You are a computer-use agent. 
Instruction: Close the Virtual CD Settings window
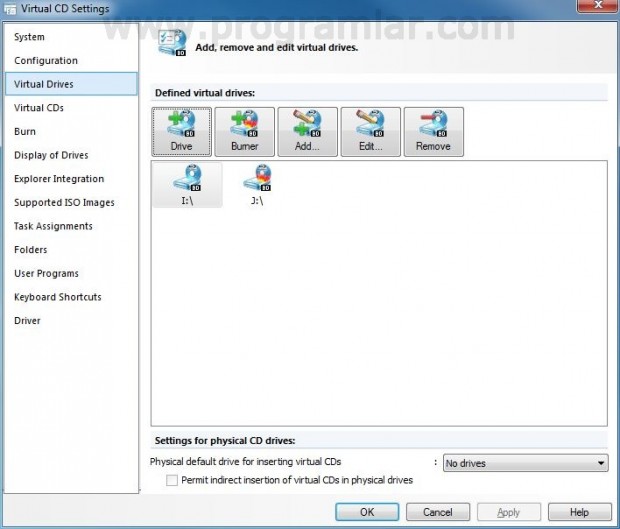pyautogui.click(x=598, y=6)
